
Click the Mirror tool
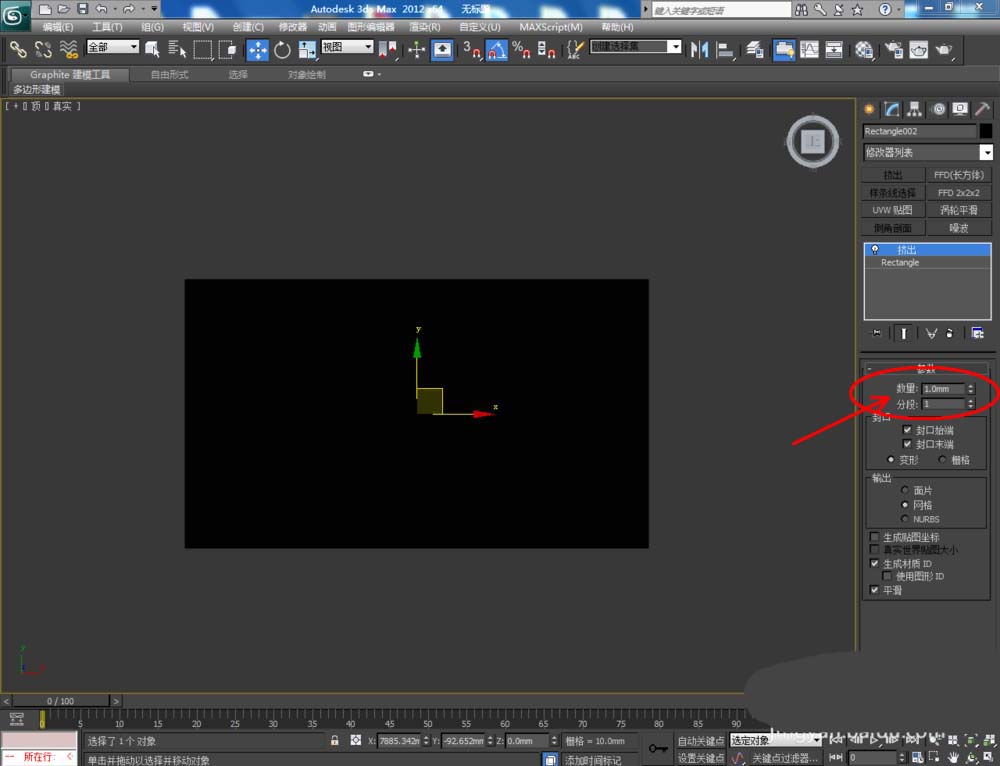[699, 49]
